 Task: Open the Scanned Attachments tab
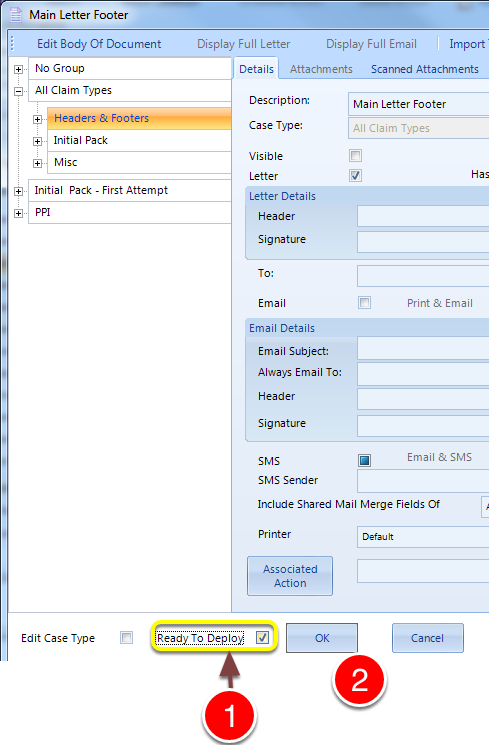(425, 69)
